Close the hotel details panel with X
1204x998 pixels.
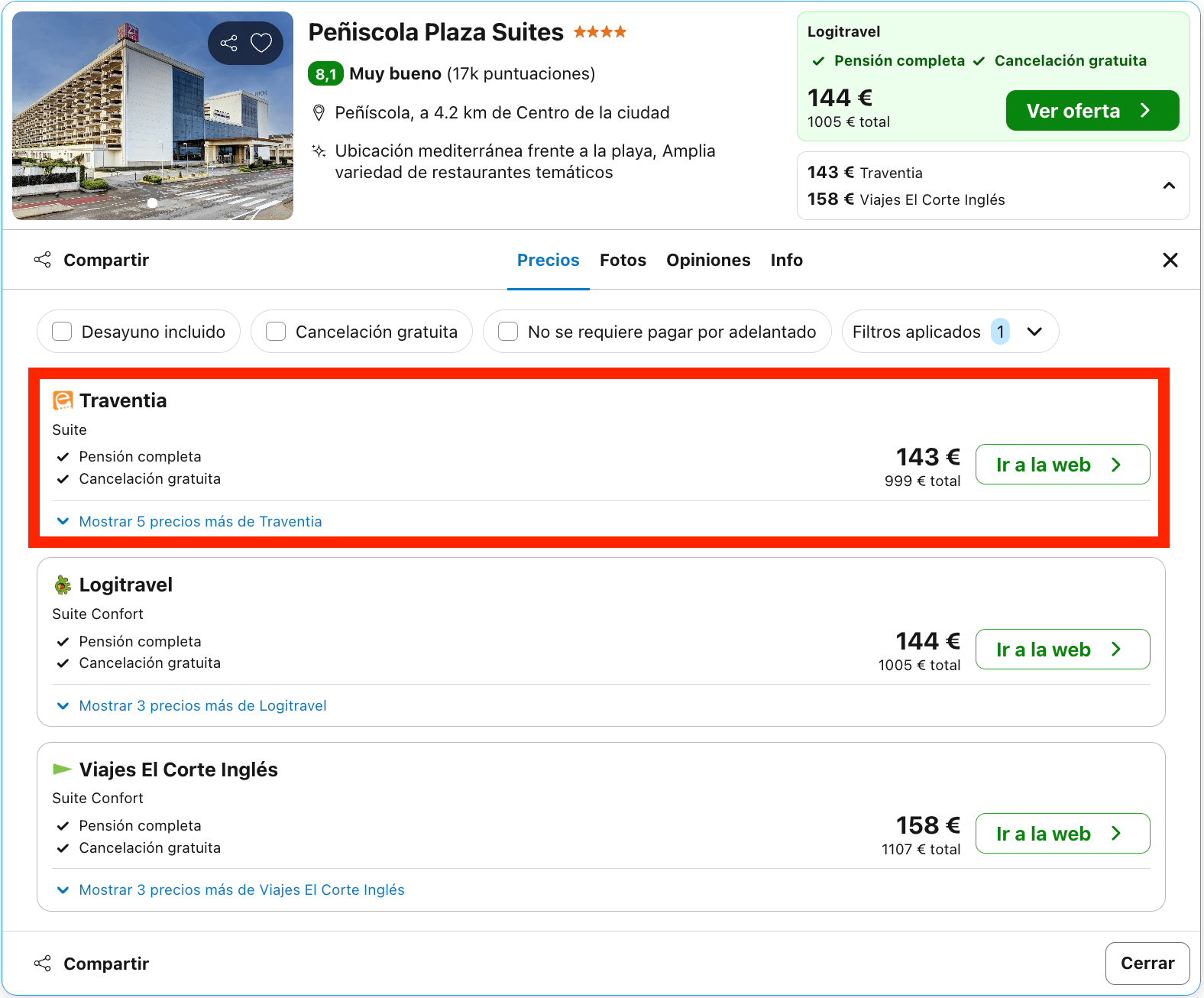(x=1170, y=260)
